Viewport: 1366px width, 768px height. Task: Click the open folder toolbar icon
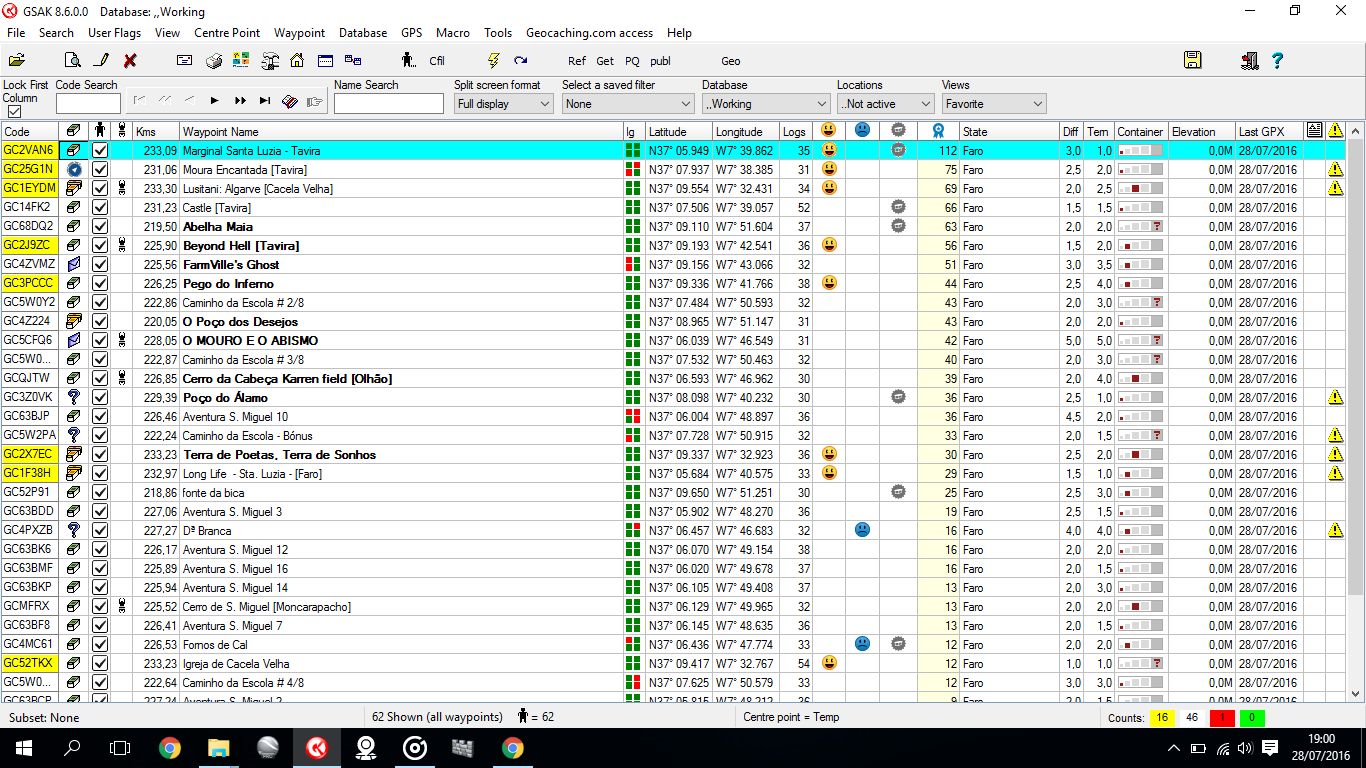(17, 60)
